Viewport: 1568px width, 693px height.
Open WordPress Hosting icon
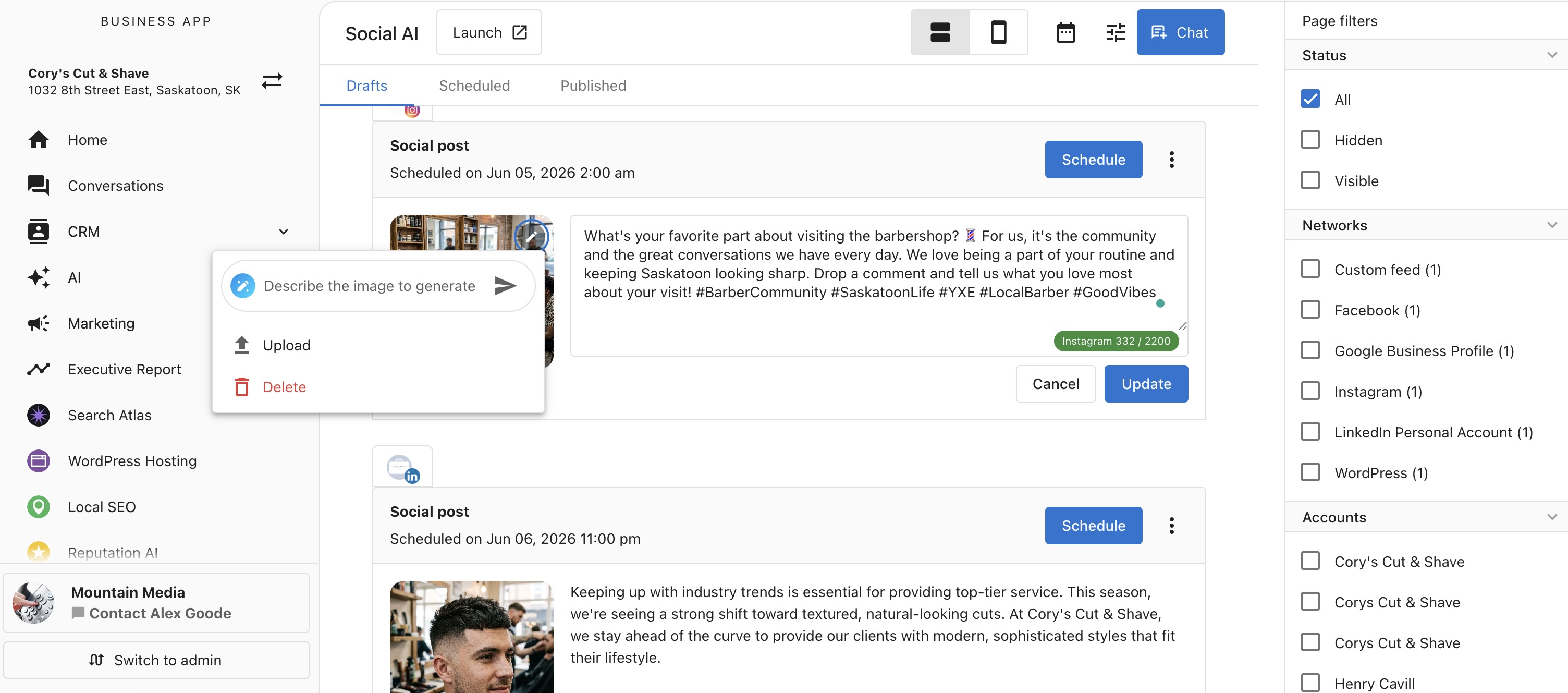pos(39,461)
